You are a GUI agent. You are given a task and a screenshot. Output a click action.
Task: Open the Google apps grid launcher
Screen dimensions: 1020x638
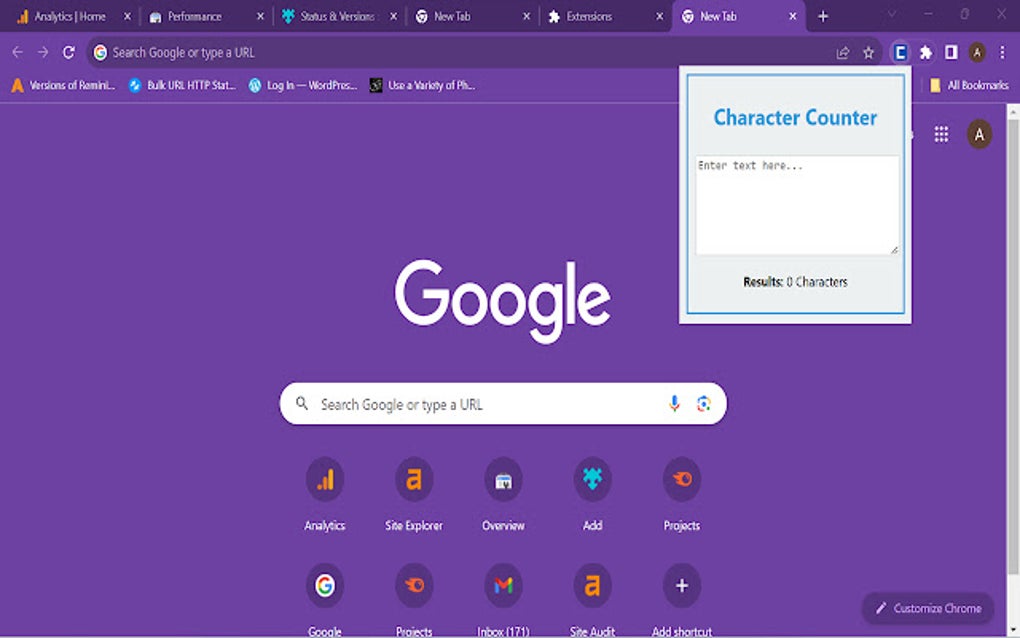coord(940,133)
